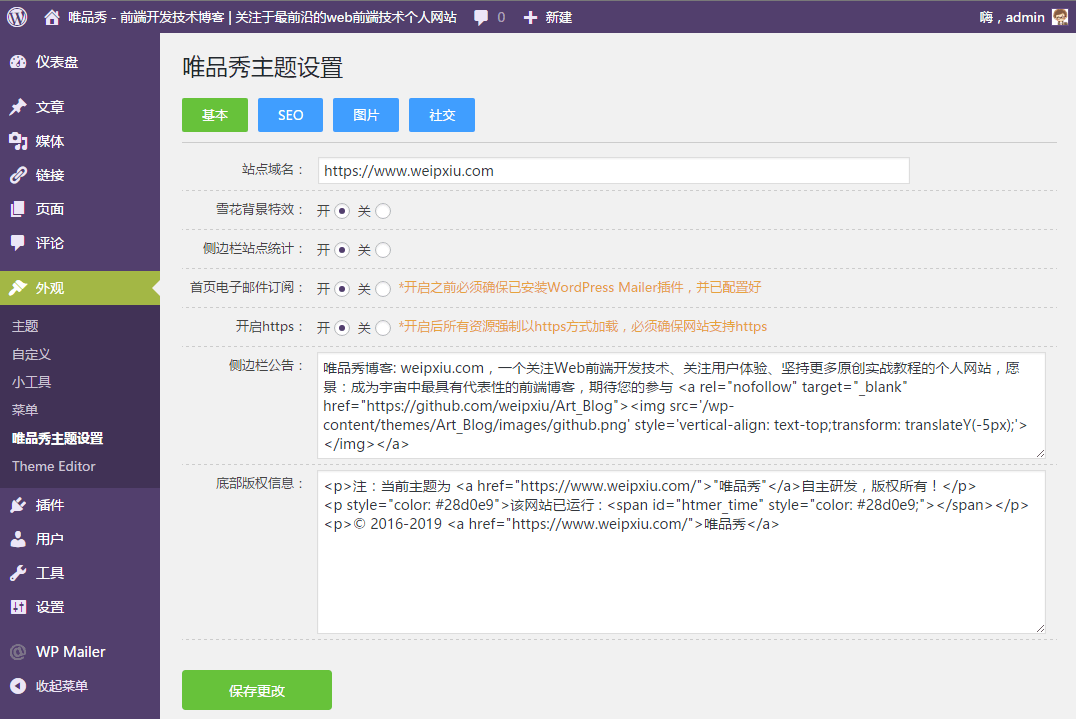Image resolution: width=1076 pixels, height=719 pixels.
Task: Click the 设置 menu label
Action: (50, 607)
